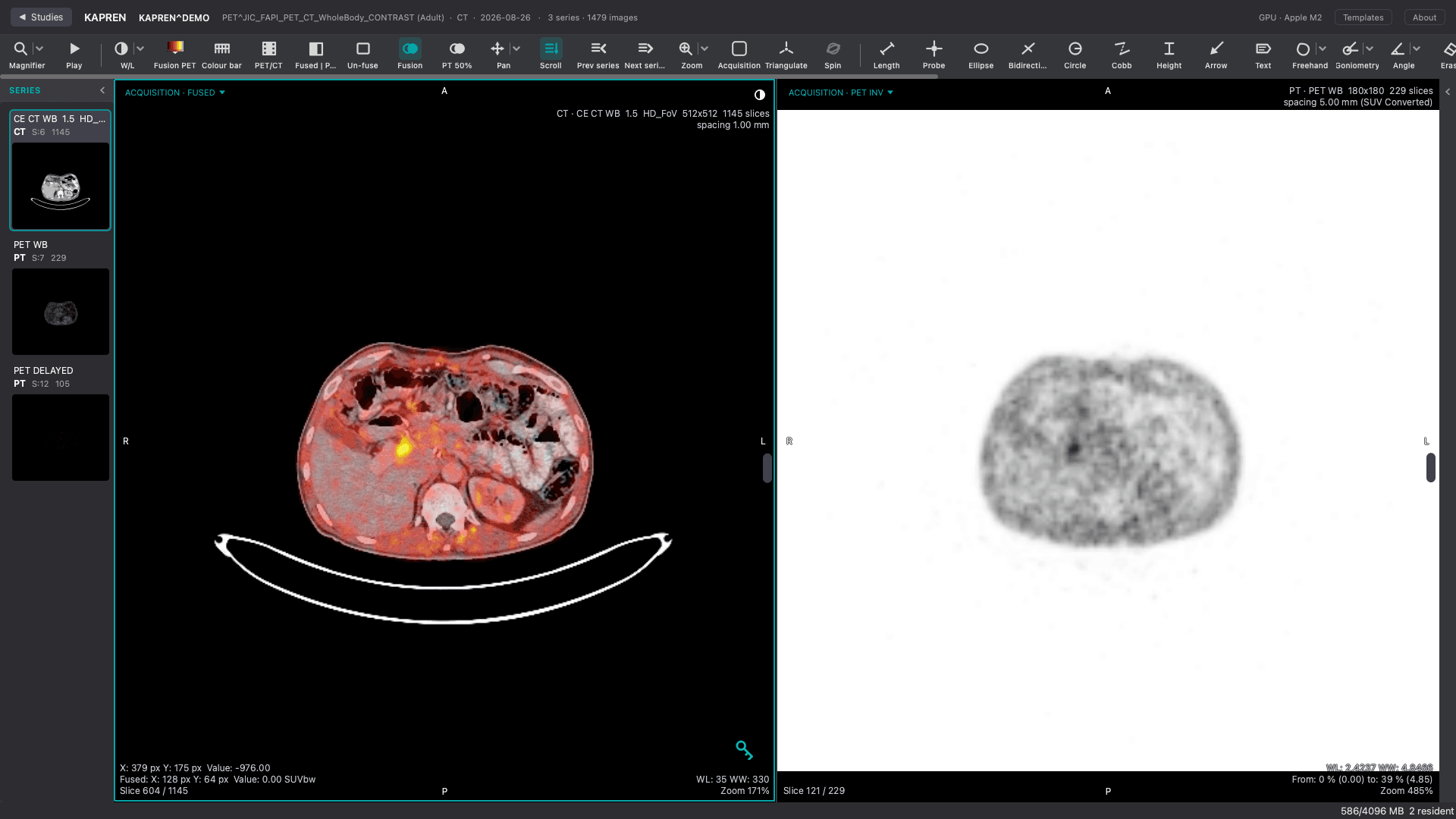Choose the Fused | PET layout
1456x819 pixels.
(315, 55)
